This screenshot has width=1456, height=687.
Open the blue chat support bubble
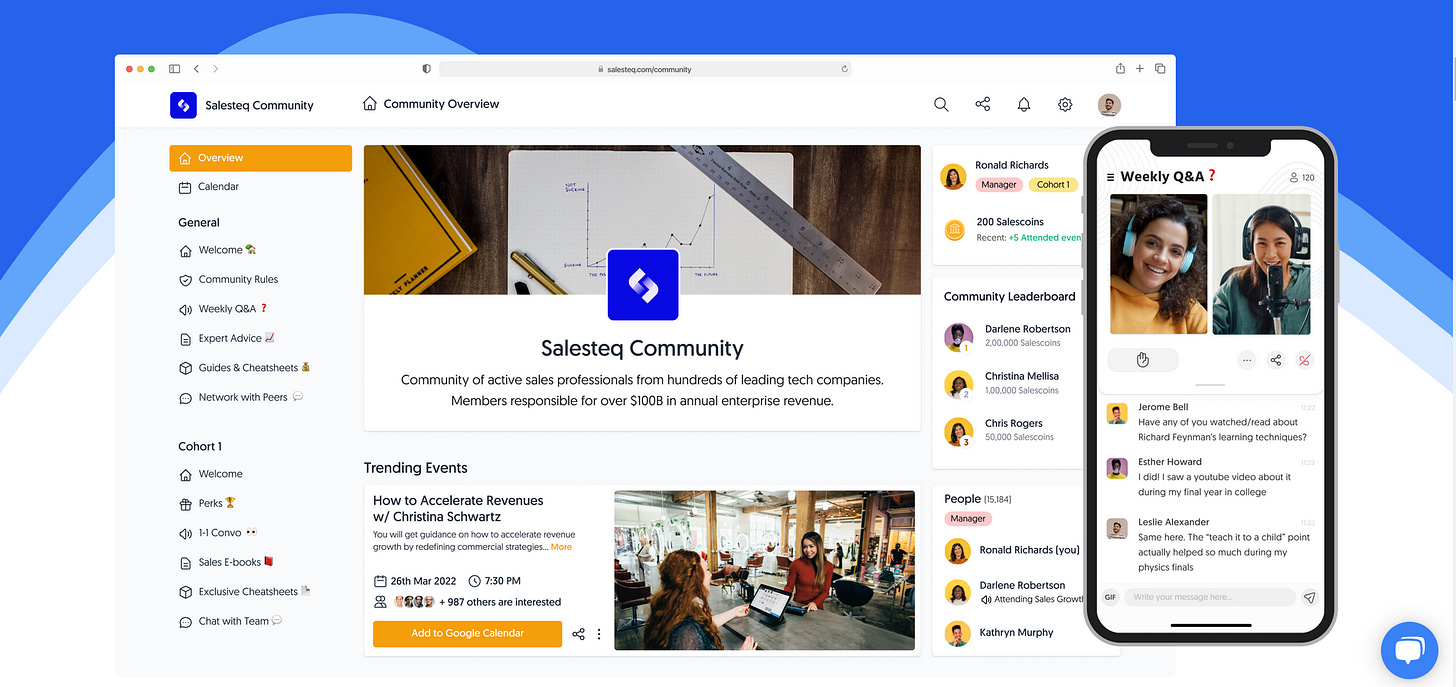pyautogui.click(x=1409, y=650)
